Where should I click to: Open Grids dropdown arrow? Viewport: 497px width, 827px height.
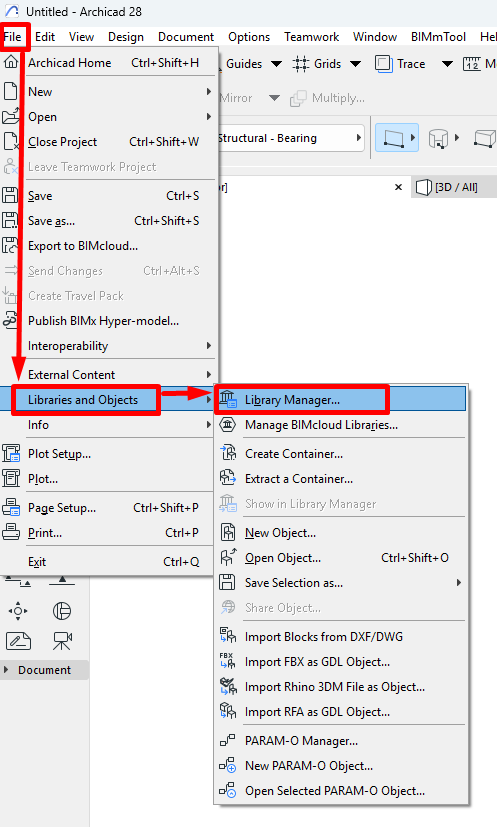[356, 64]
